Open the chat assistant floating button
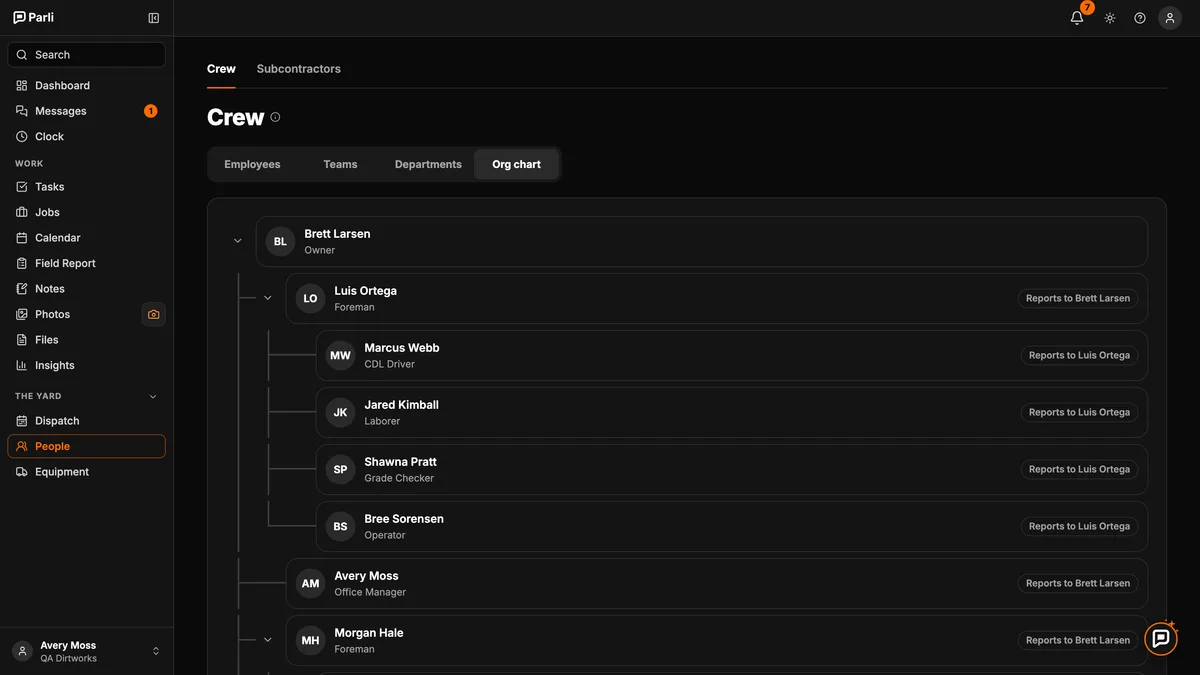Screen dimensions: 1200x675 click(1161, 639)
